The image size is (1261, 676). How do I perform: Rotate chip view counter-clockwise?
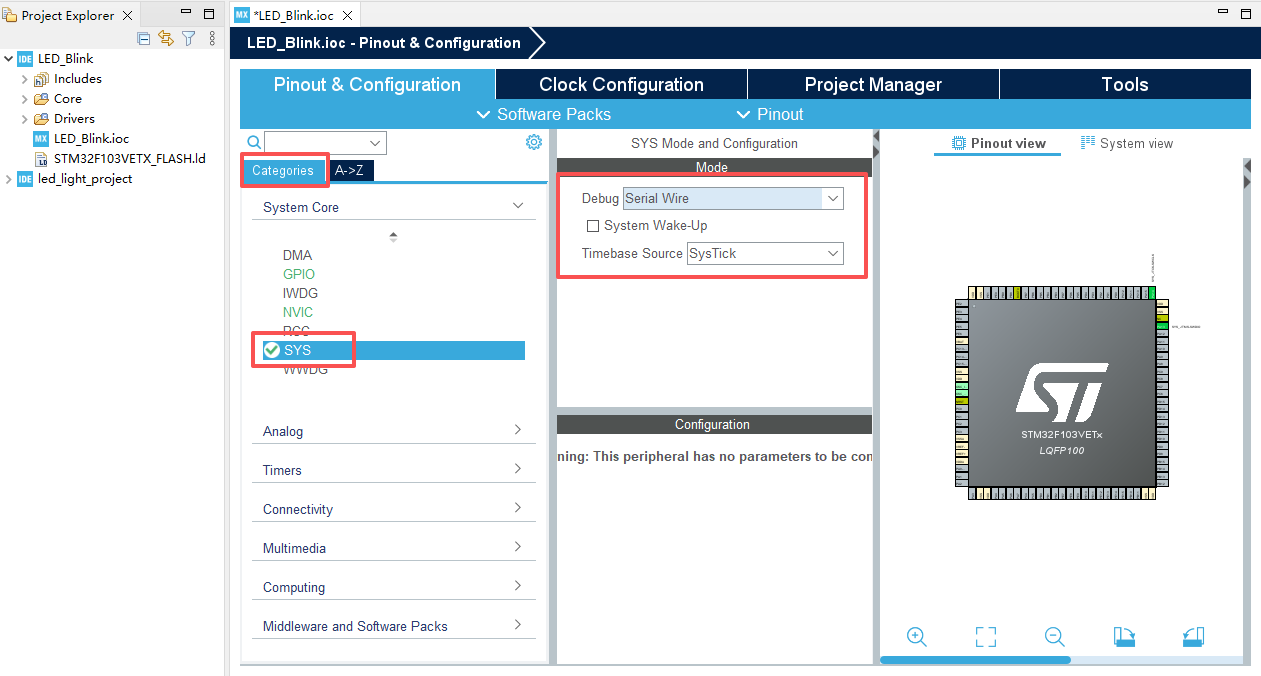pos(1193,637)
